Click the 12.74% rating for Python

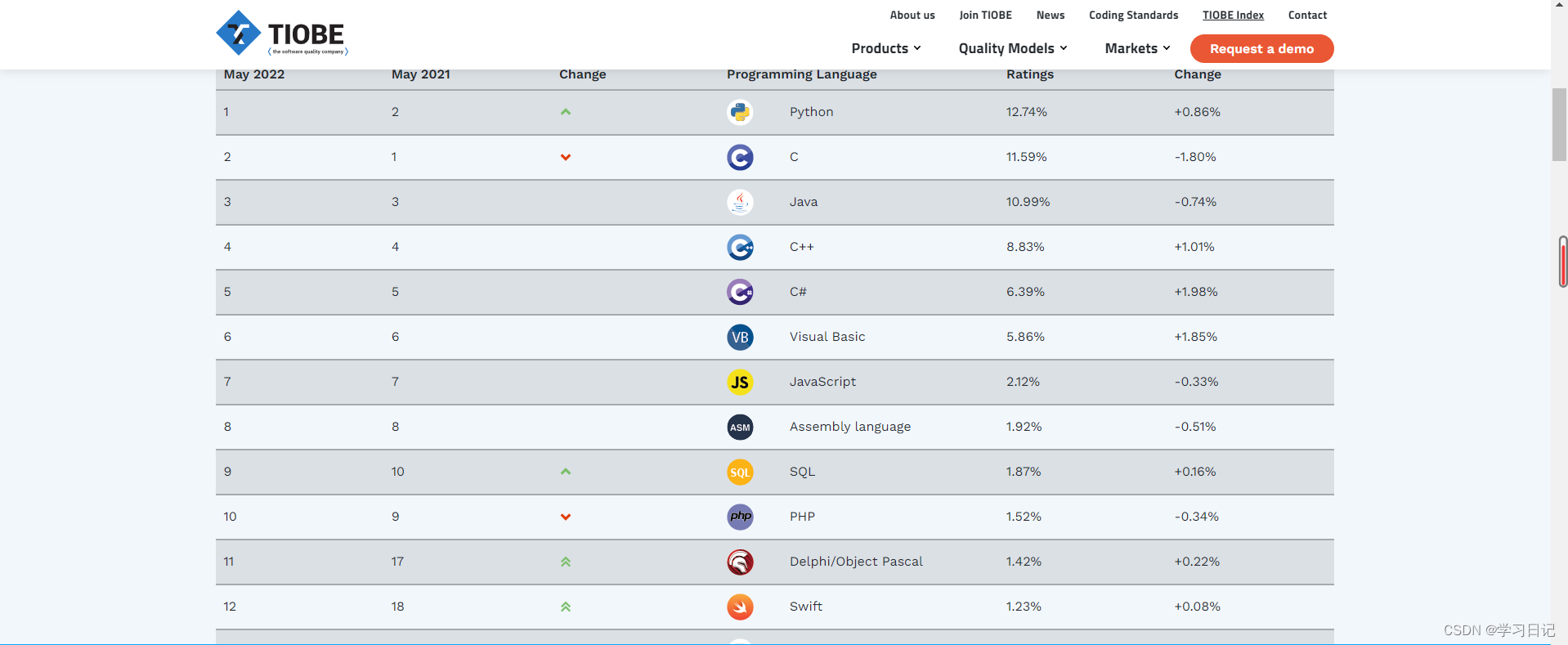1026,112
